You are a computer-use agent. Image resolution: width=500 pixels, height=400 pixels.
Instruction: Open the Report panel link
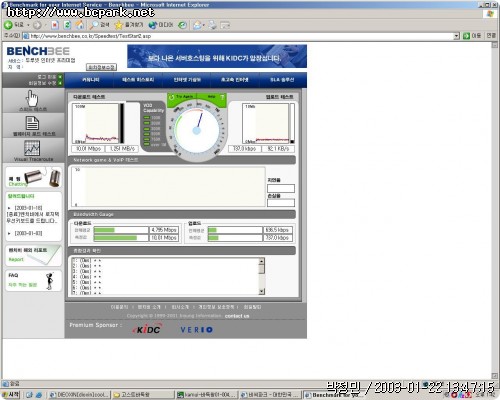[33, 255]
